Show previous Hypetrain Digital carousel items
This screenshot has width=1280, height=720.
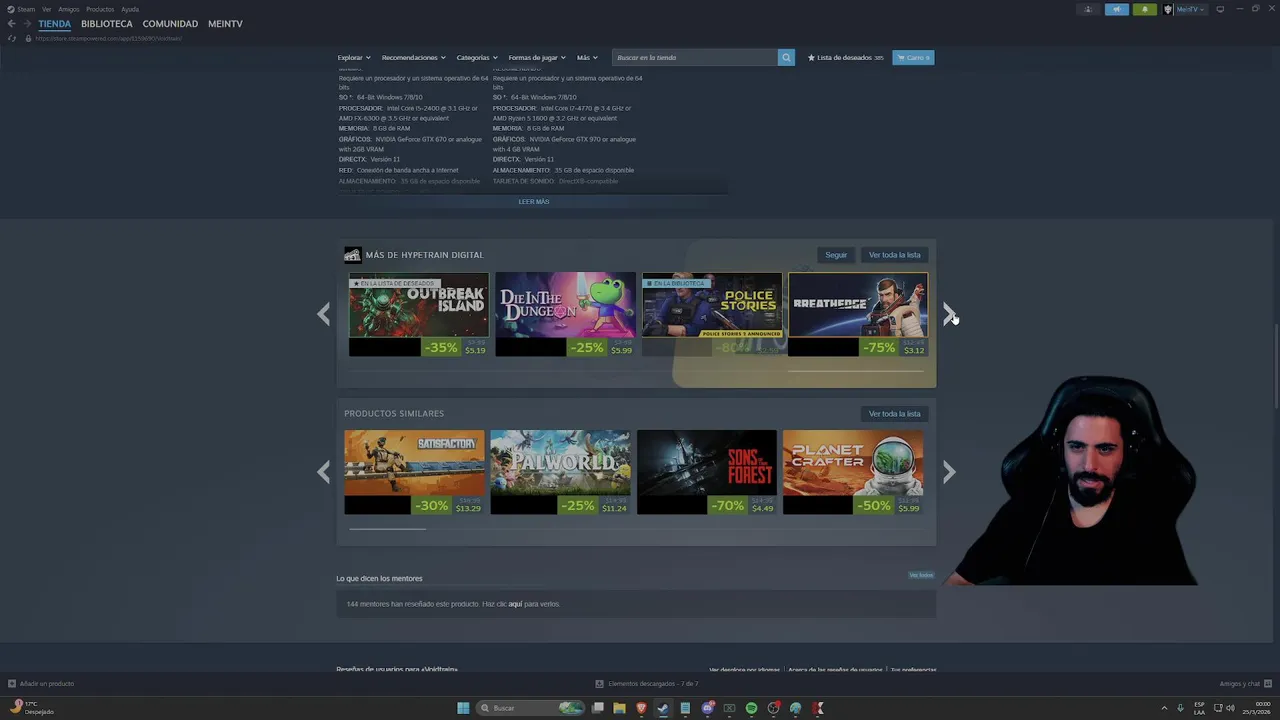323,314
